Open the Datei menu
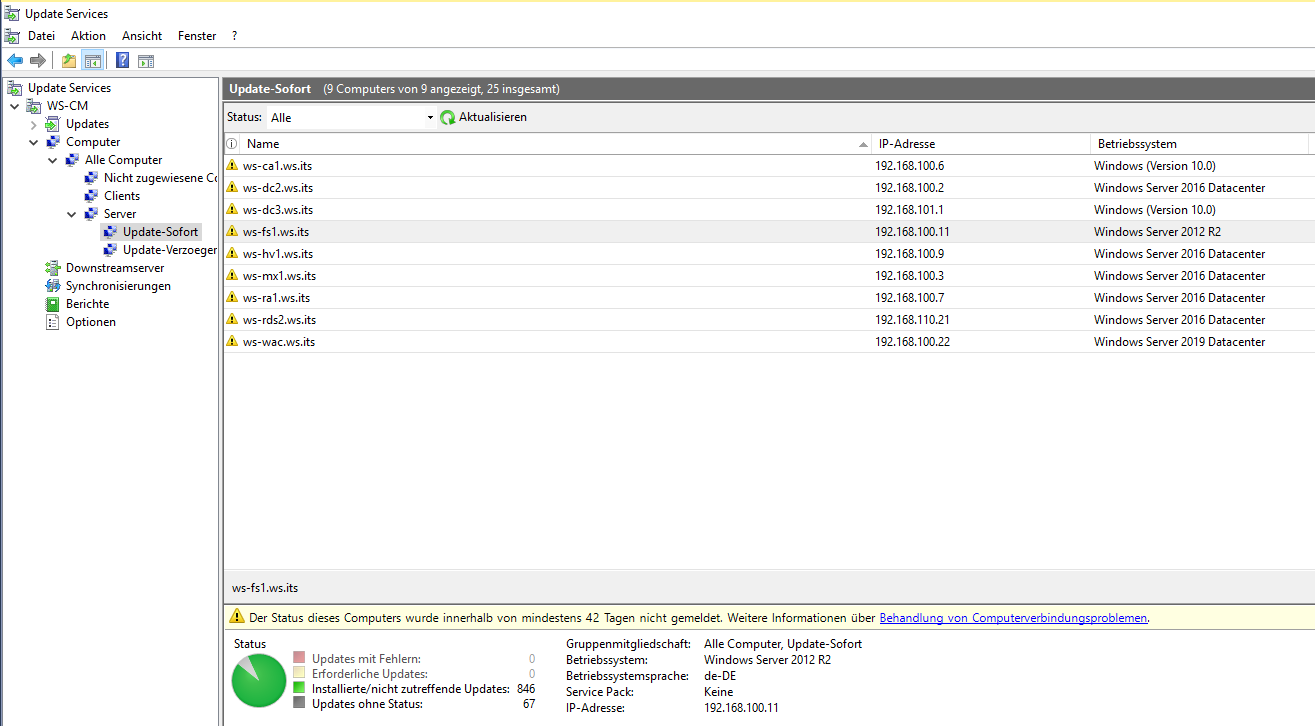1315x726 pixels. pos(41,36)
